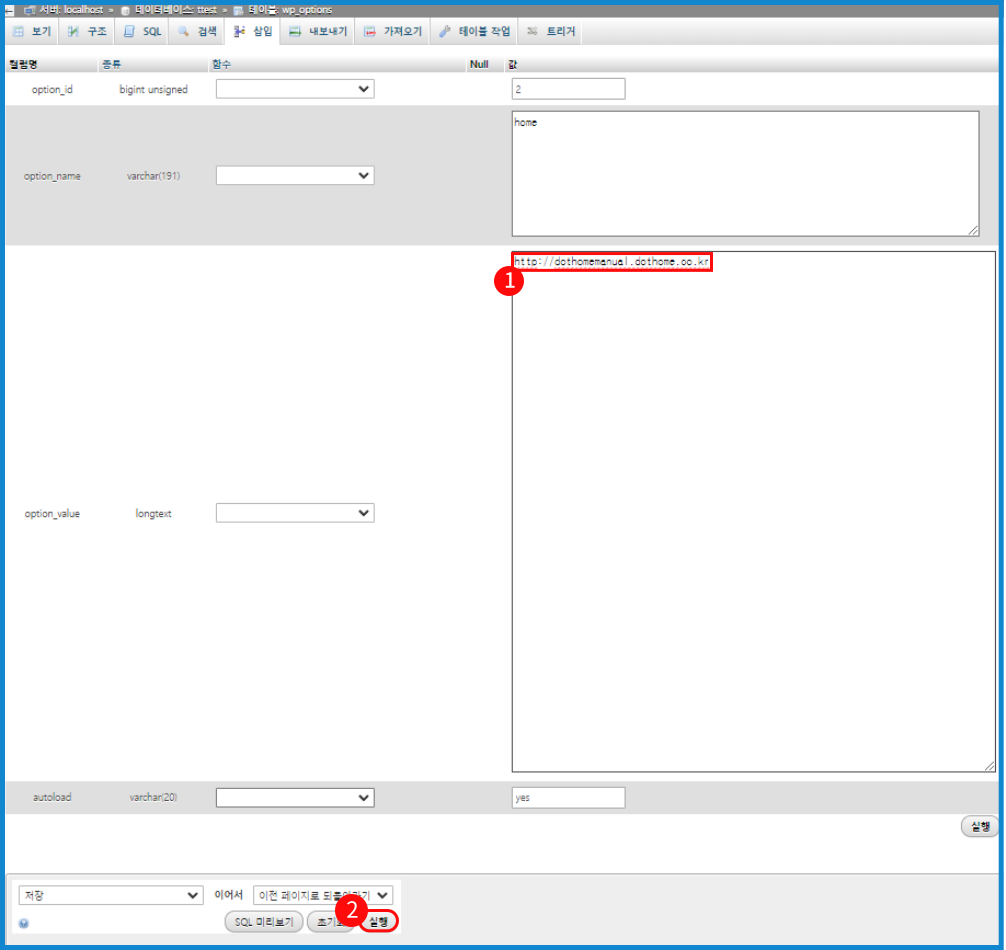
Task: Click the option_id value field showing 2
Action: [568, 88]
